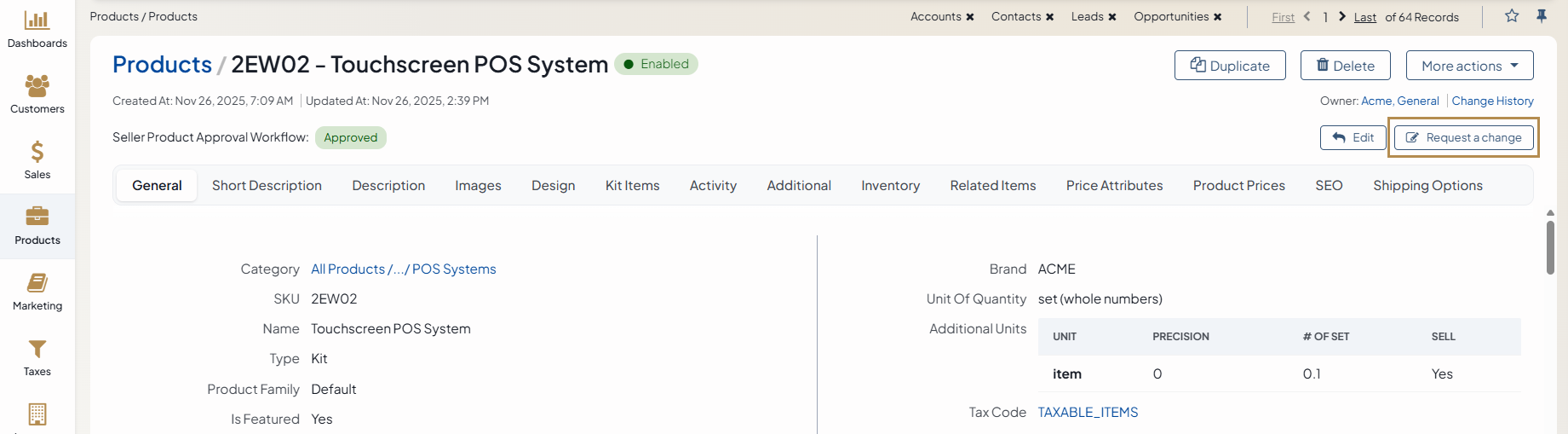Click the favorite star icon

[1512, 16]
